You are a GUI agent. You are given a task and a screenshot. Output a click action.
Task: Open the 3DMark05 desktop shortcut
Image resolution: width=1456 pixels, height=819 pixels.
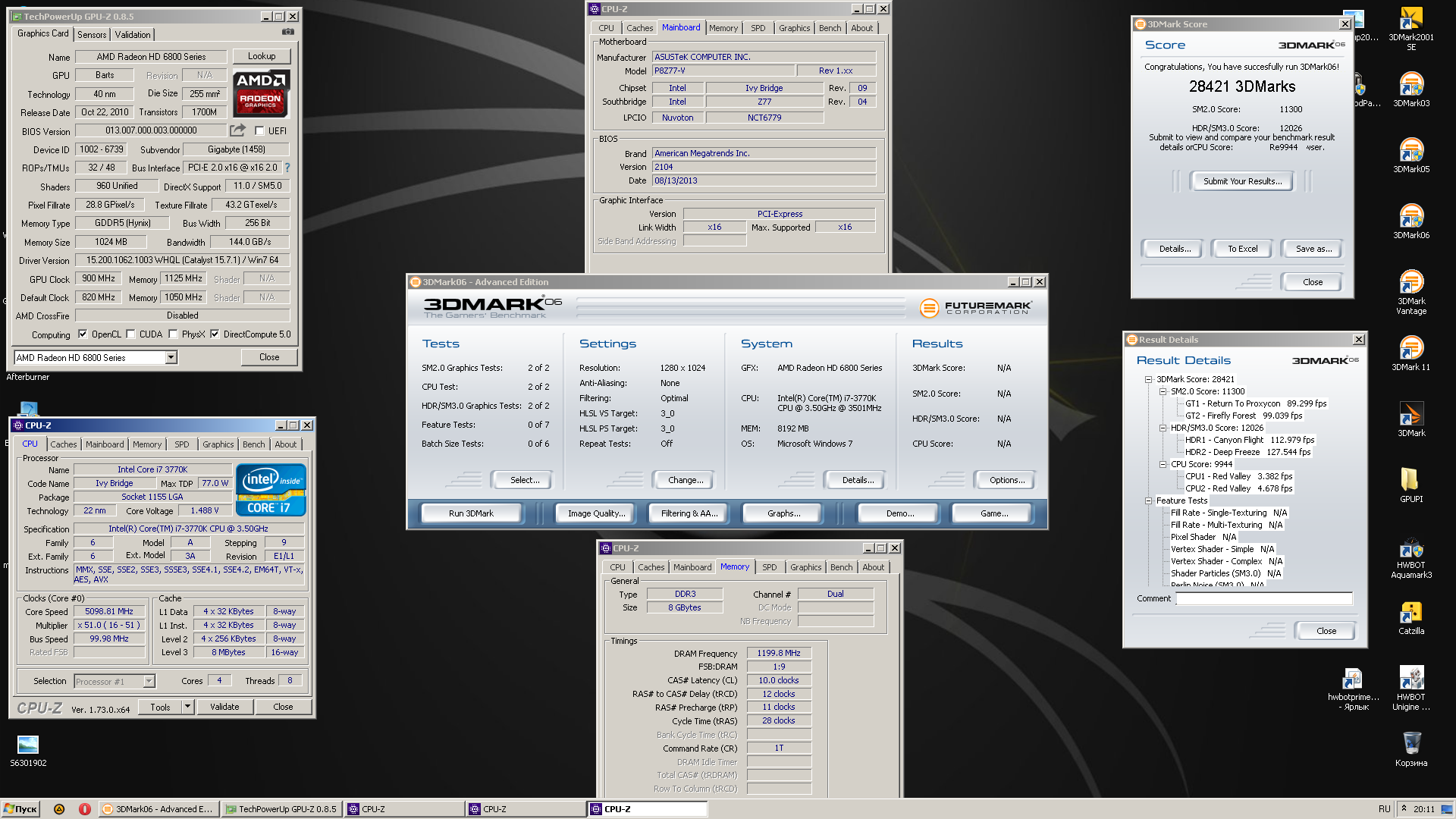coord(1410,155)
